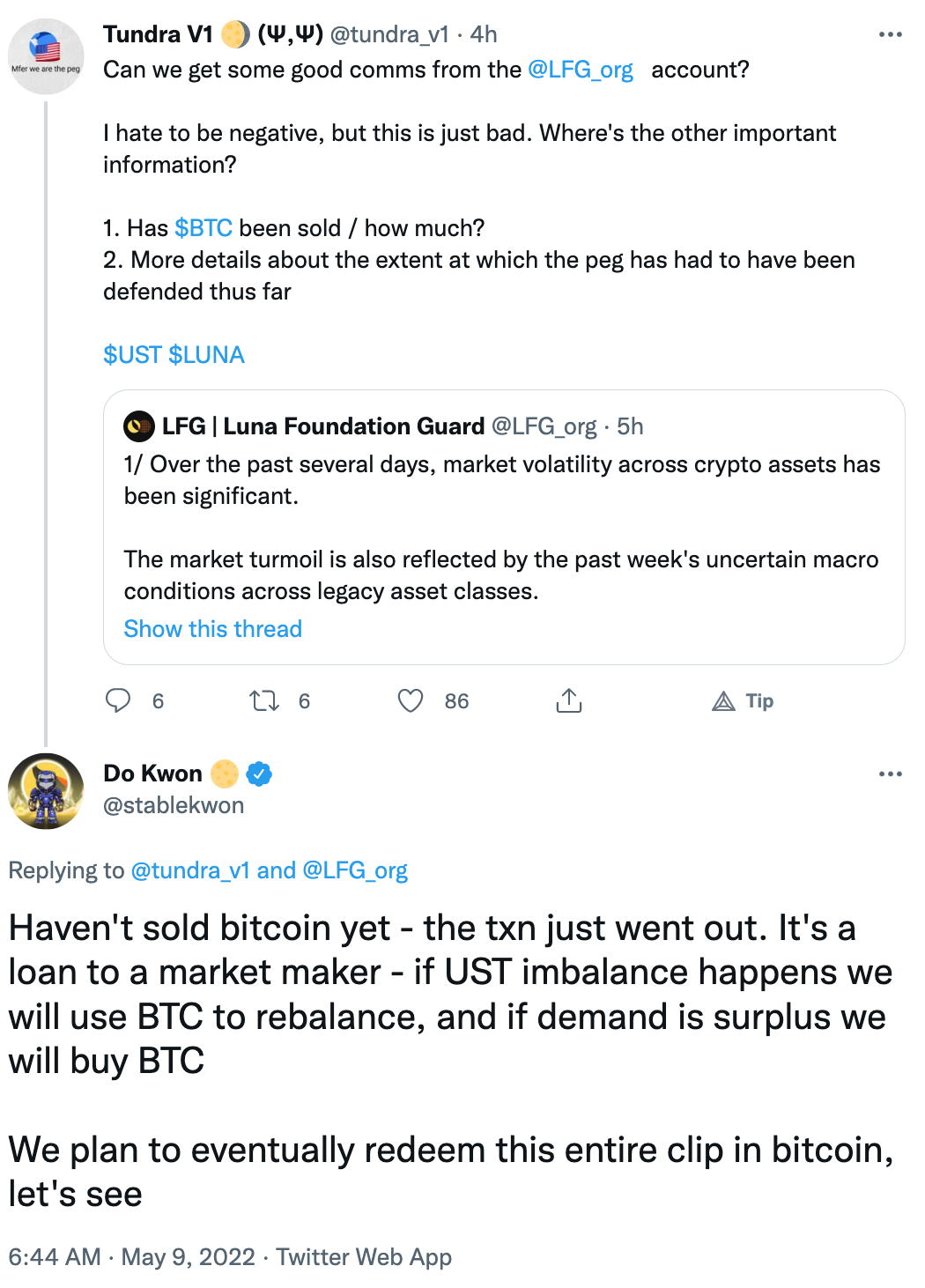Viewport: 925px width, 1288px height.
Task: Click the reply icon on Tundra's tweet
Action: click(118, 701)
